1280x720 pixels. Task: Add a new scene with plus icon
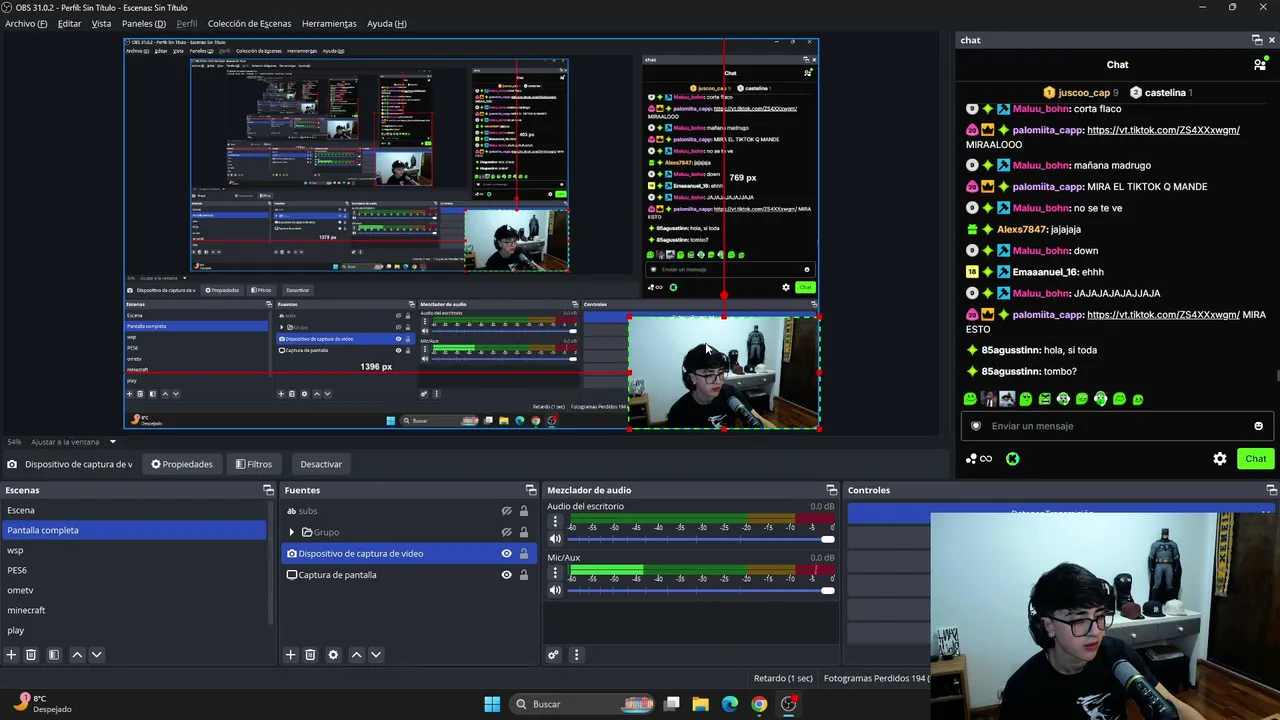coord(11,655)
